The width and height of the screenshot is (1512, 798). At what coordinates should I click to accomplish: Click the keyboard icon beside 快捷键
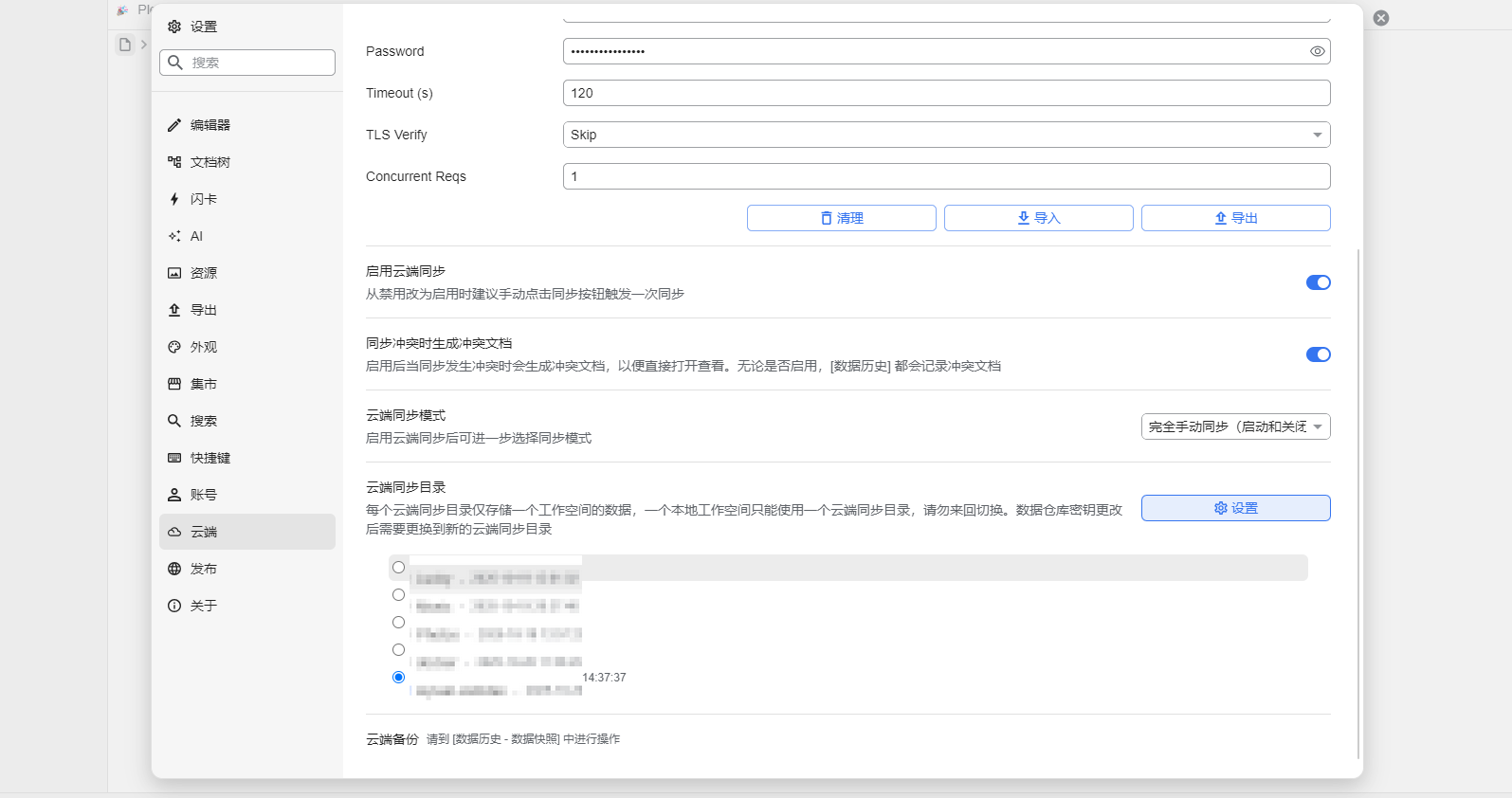174,458
